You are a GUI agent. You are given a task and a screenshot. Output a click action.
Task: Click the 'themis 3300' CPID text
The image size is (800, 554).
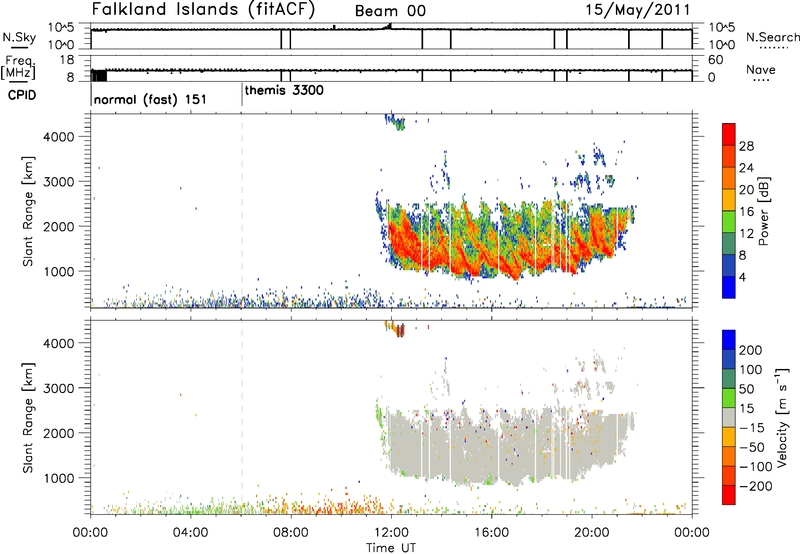(x=284, y=90)
